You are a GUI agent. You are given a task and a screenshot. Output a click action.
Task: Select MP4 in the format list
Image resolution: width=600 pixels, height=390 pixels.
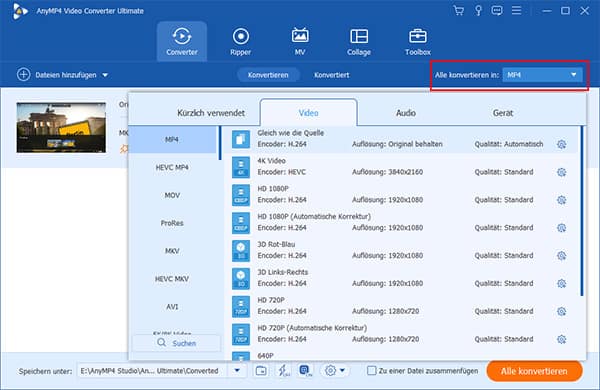click(172, 139)
